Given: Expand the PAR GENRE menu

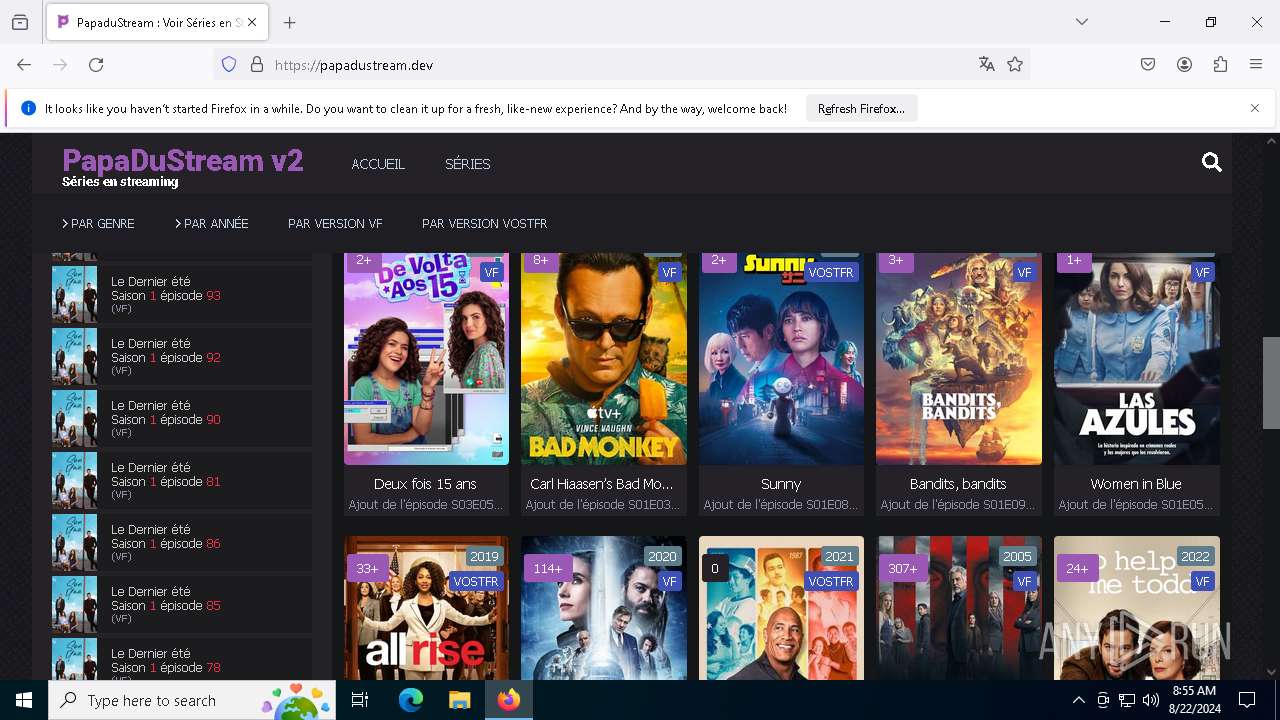Looking at the screenshot, I should [x=98, y=224].
